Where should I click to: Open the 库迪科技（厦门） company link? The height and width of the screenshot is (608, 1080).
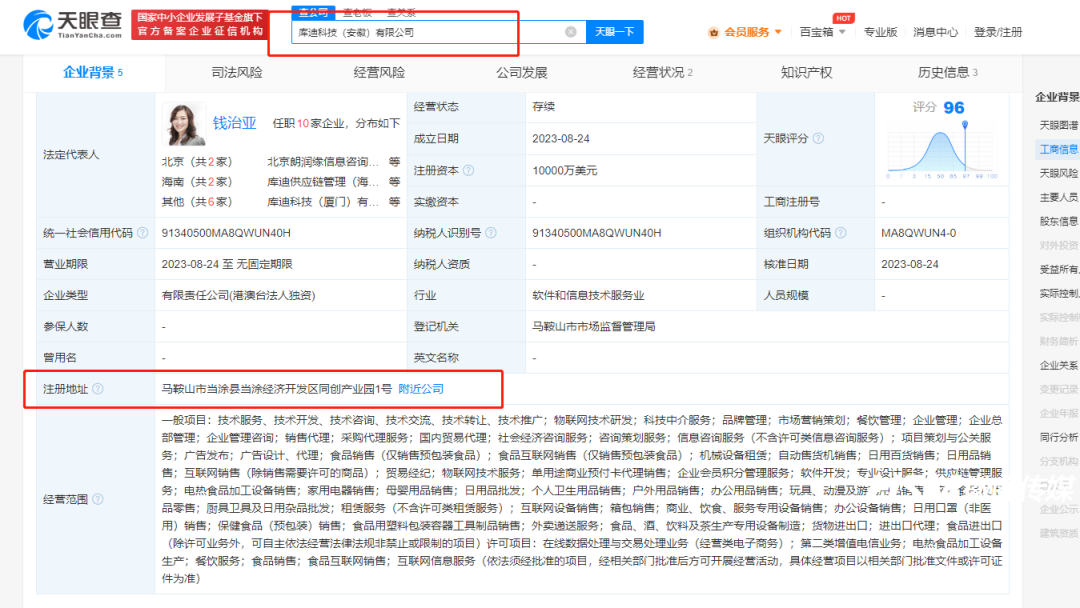(x=323, y=202)
